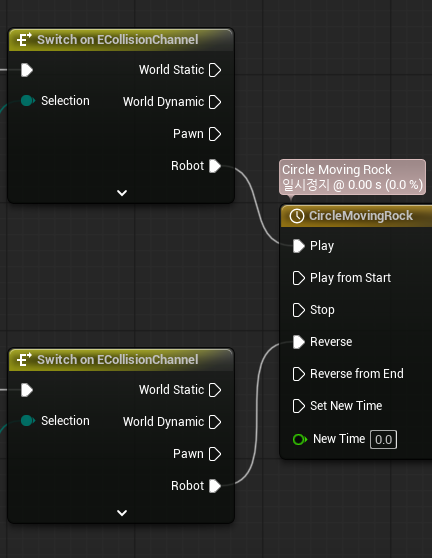
Task: Click the upper Switch node's enum header icon
Action: click(x=24, y=40)
